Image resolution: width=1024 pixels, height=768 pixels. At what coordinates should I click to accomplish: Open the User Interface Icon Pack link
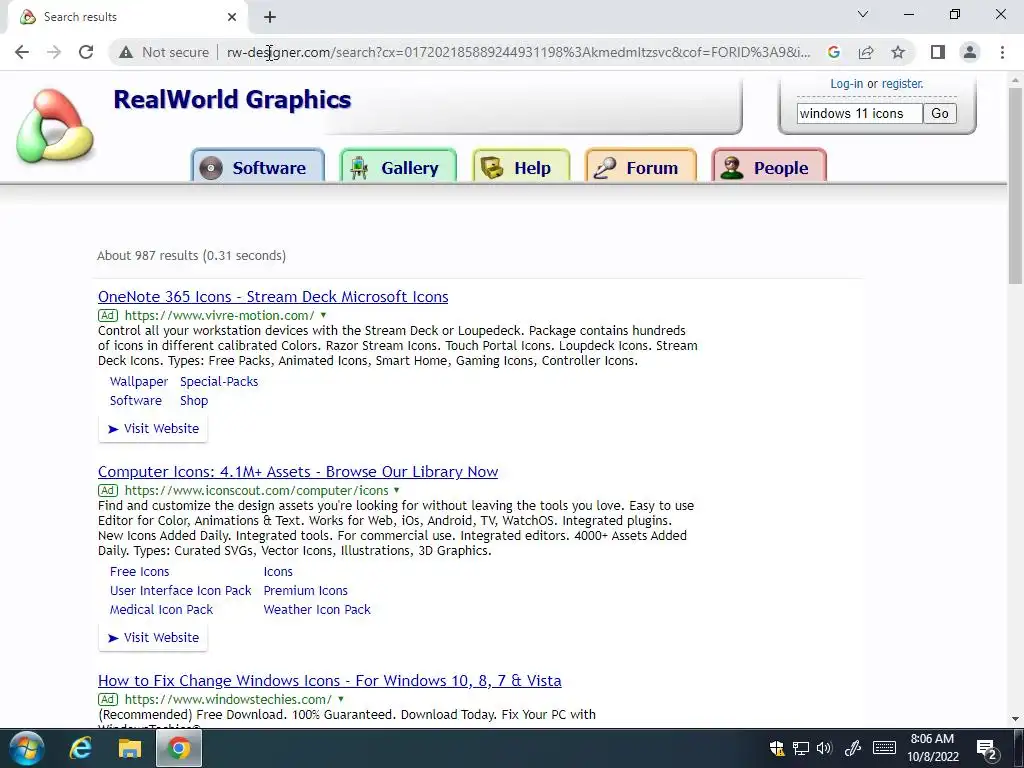point(180,590)
